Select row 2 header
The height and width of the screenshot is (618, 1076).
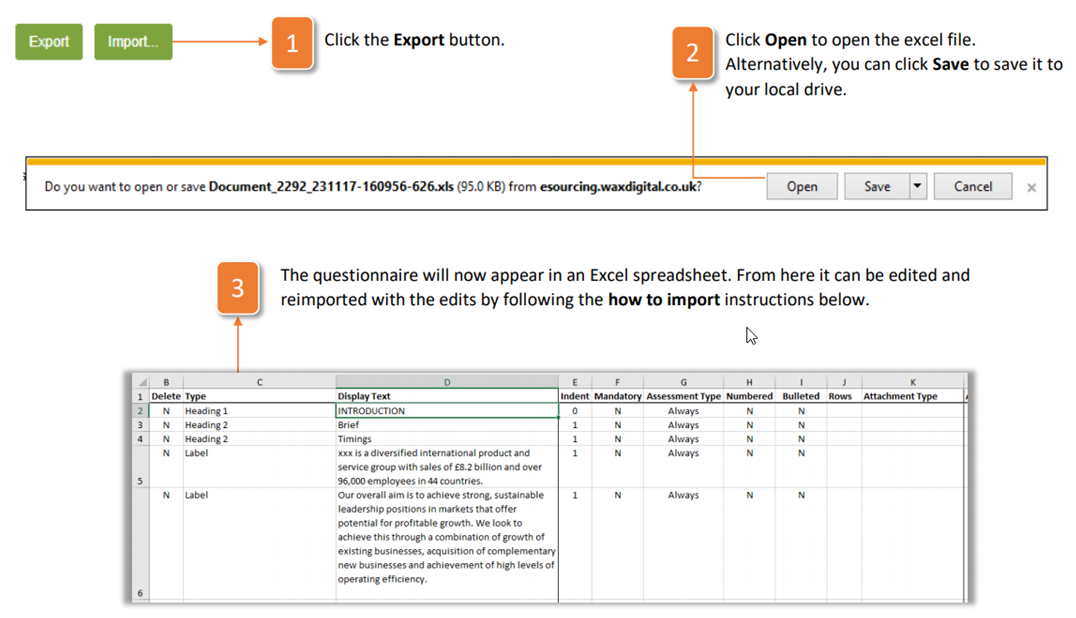point(141,411)
